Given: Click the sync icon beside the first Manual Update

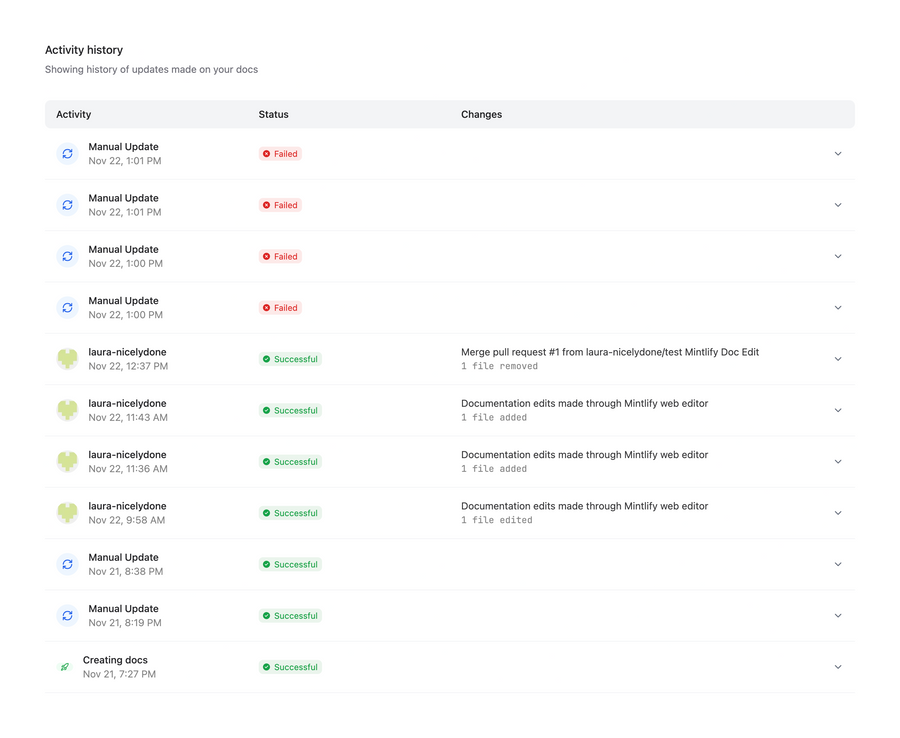Looking at the screenshot, I should pyautogui.click(x=67, y=154).
